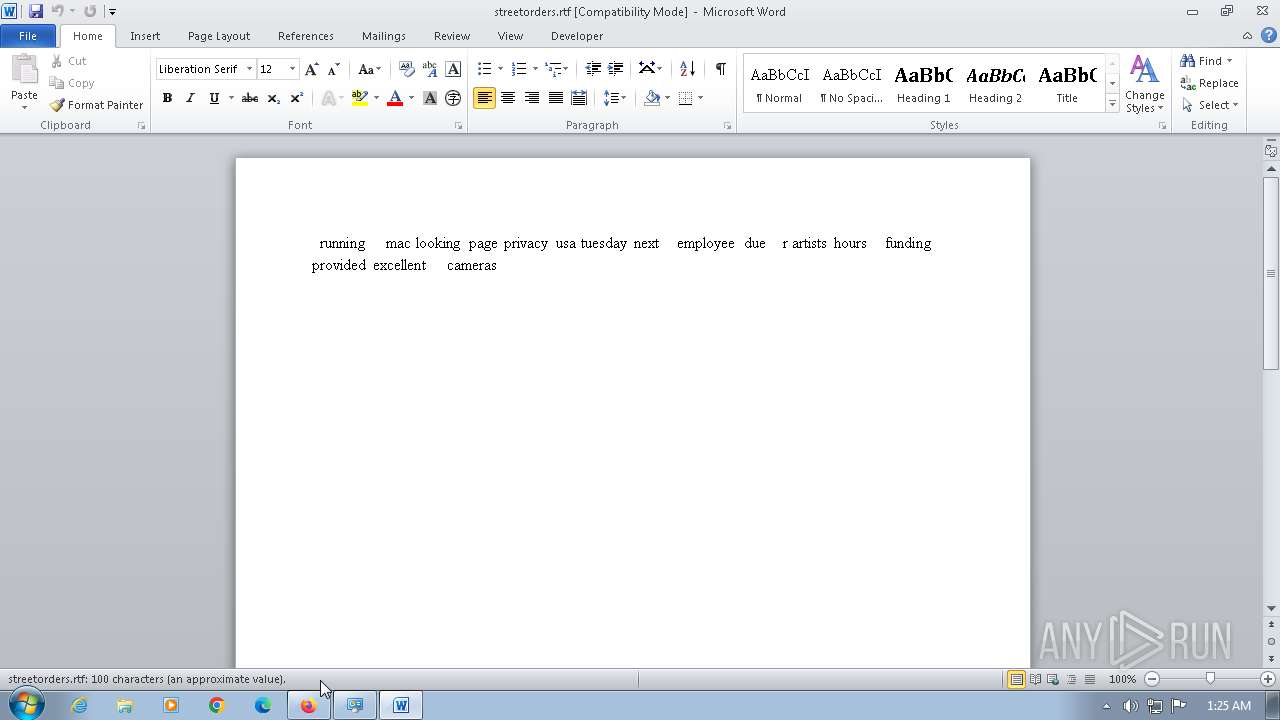
Task: Switch to the Developer tab
Action: click(x=577, y=36)
